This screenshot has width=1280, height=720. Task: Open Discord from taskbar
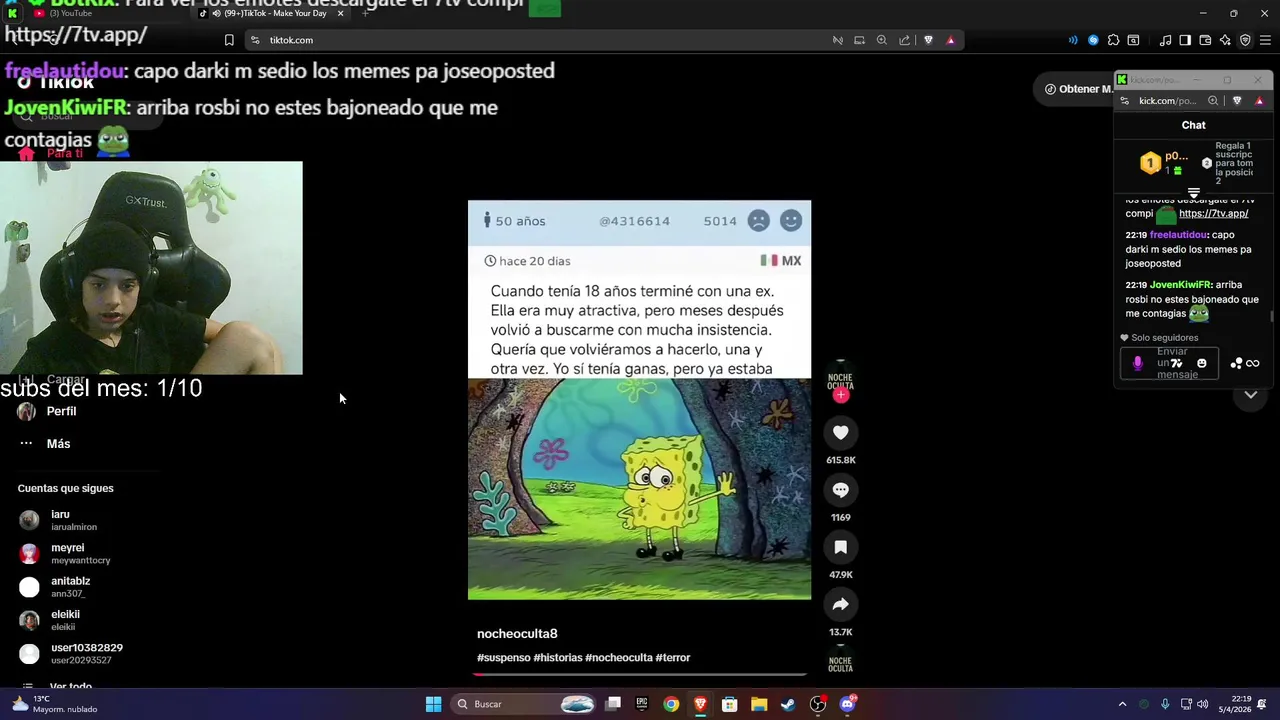847,704
